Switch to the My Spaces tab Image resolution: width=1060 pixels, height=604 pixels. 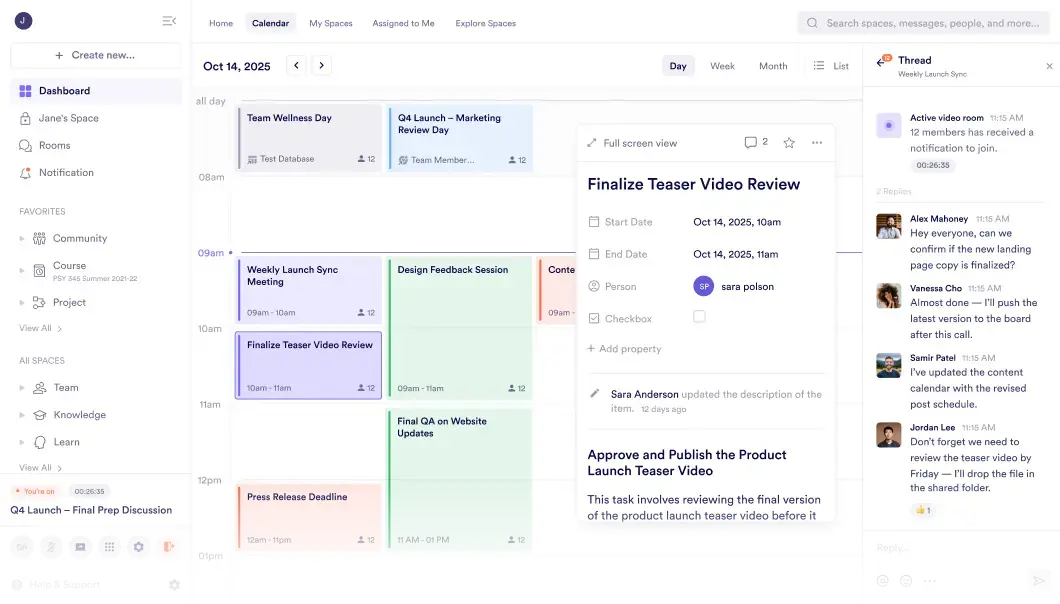(x=330, y=23)
